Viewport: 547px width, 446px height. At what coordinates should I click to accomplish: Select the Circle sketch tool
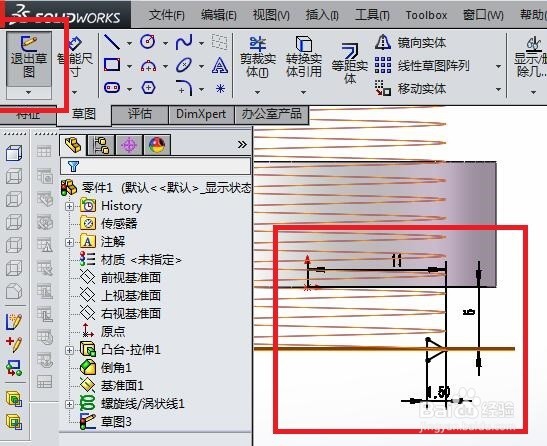(148, 42)
